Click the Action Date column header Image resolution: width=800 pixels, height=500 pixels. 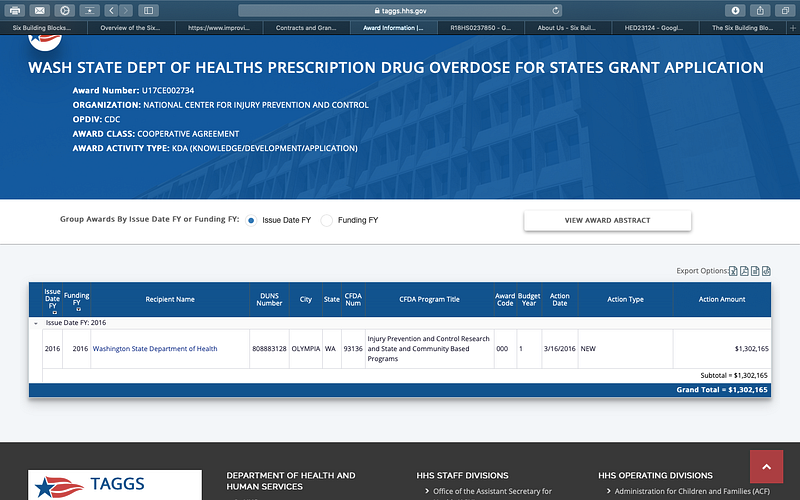[x=560, y=299]
